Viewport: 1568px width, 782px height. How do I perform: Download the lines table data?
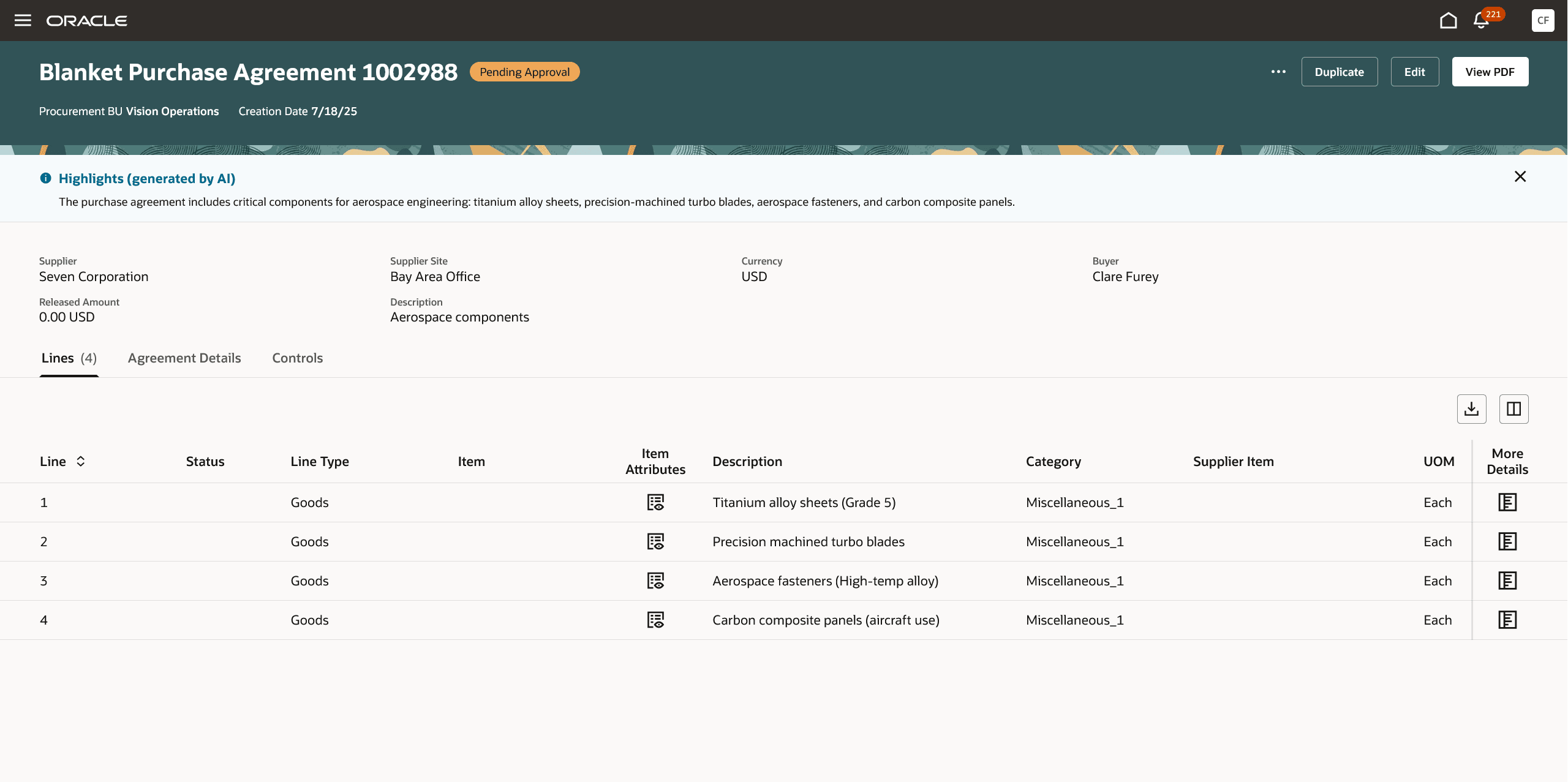click(1471, 409)
